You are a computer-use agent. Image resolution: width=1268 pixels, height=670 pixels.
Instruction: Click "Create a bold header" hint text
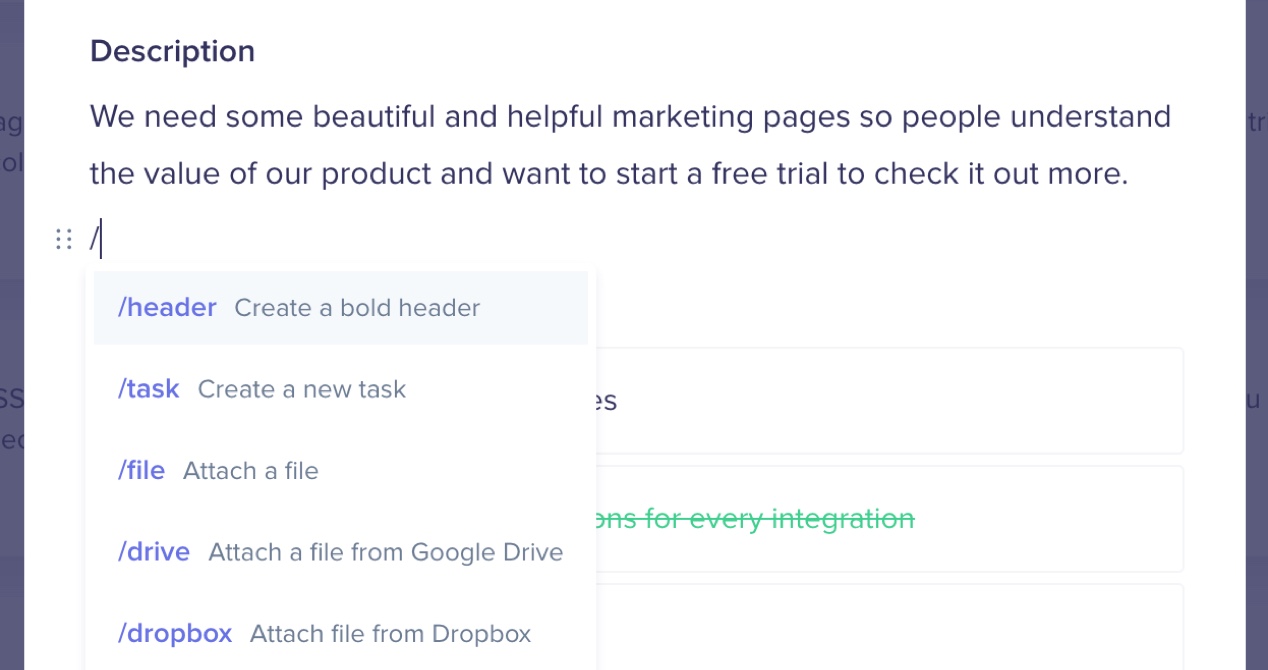pyautogui.click(x=357, y=308)
